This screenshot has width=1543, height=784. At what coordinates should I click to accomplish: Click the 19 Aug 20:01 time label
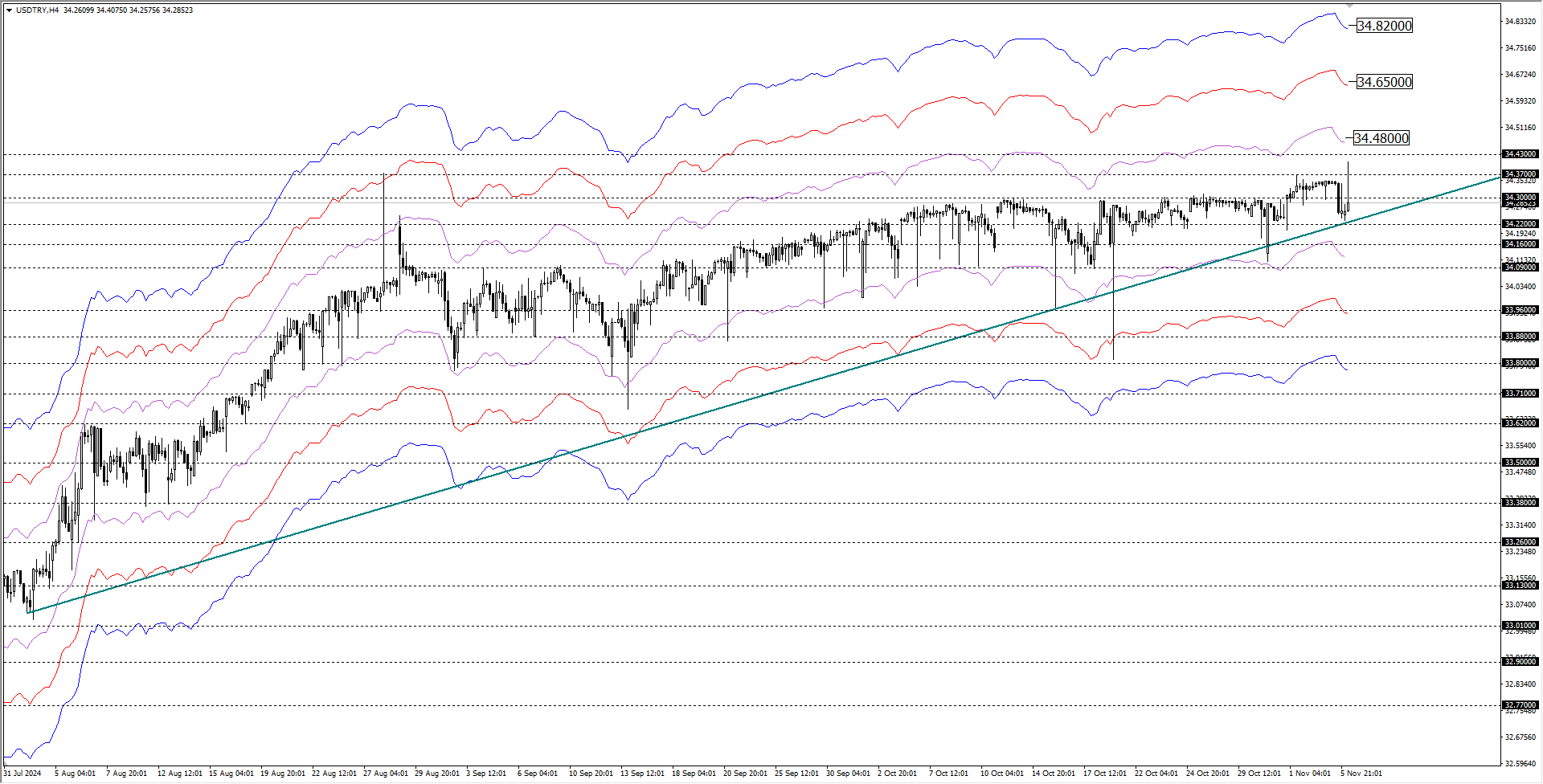pyautogui.click(x=283, y=774)
